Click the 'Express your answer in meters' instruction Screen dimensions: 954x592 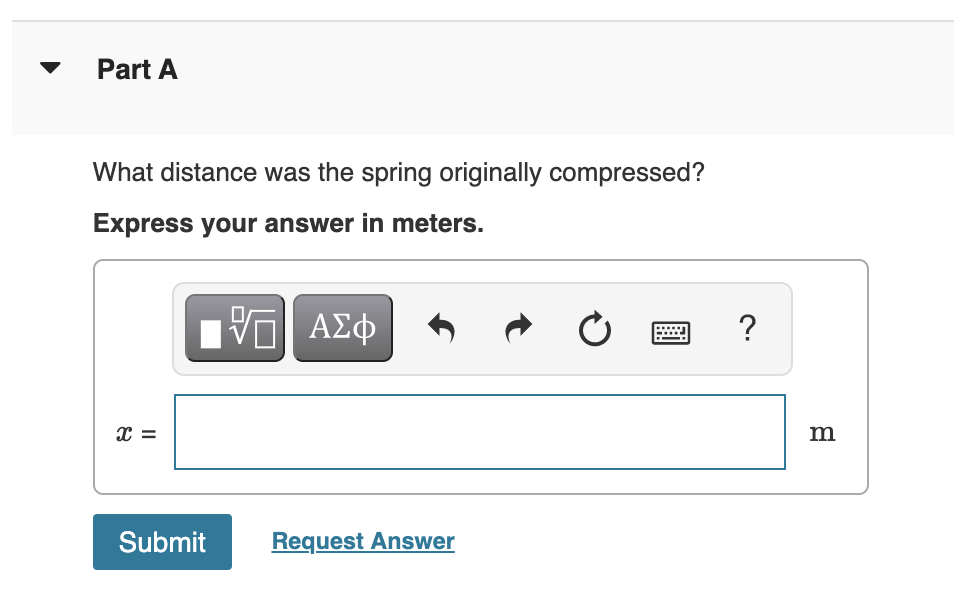tap(288, 223)
